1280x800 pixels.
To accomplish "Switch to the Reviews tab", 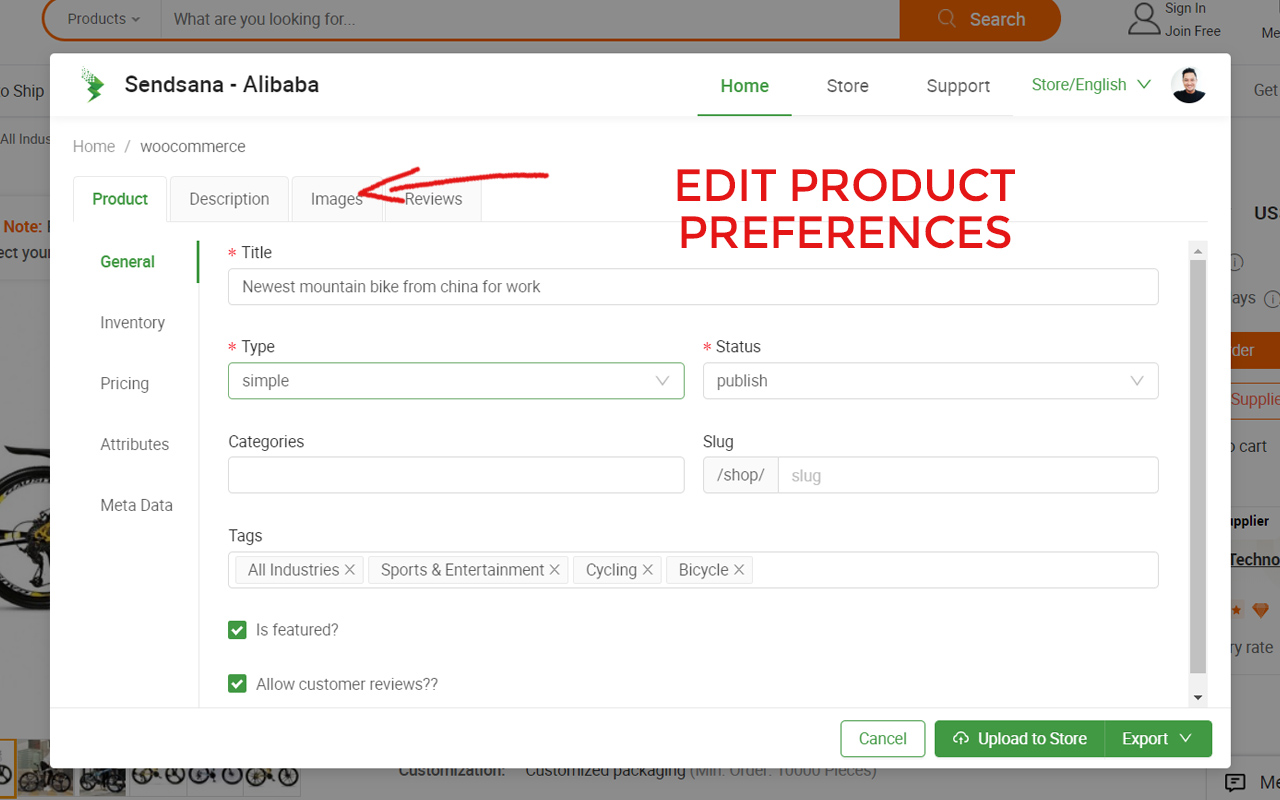I will (433, 199).
